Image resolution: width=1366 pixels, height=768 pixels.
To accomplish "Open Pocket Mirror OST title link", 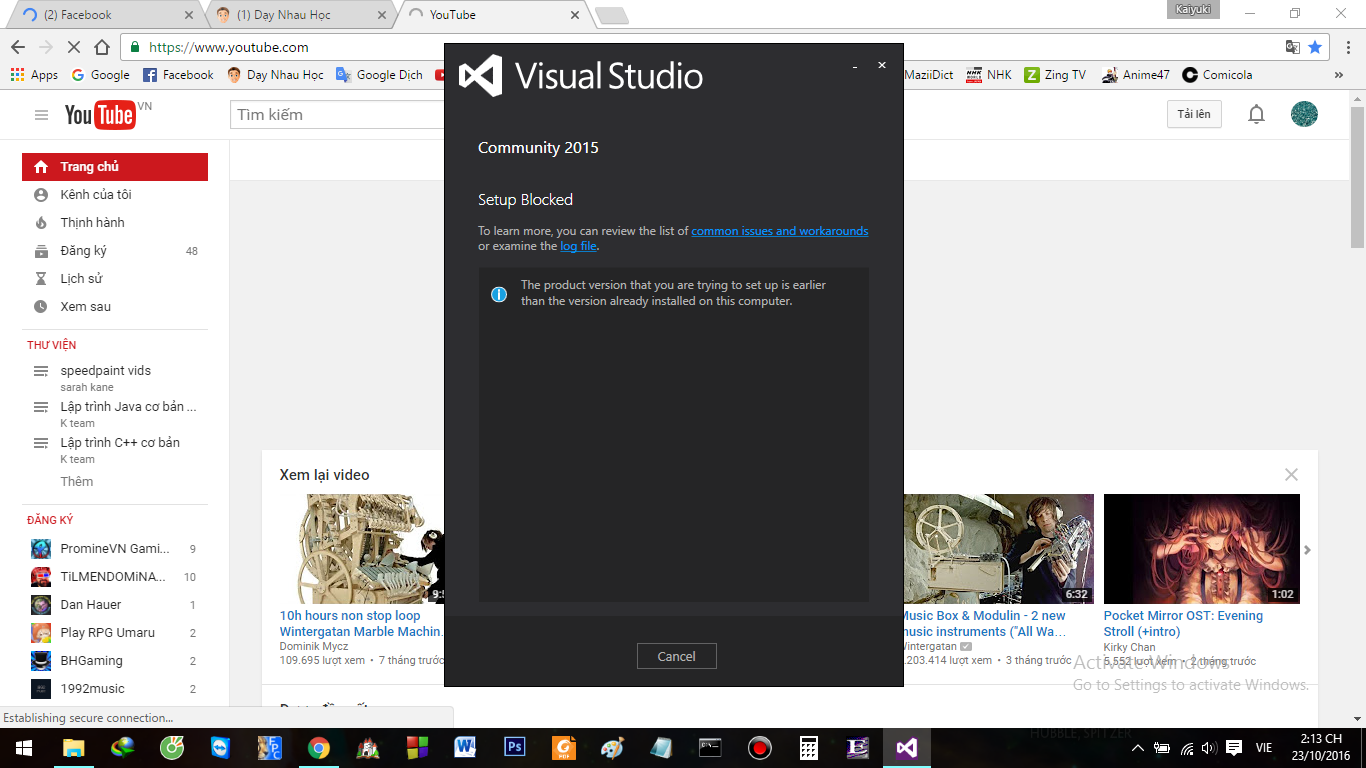I will tap(1183, 624).
